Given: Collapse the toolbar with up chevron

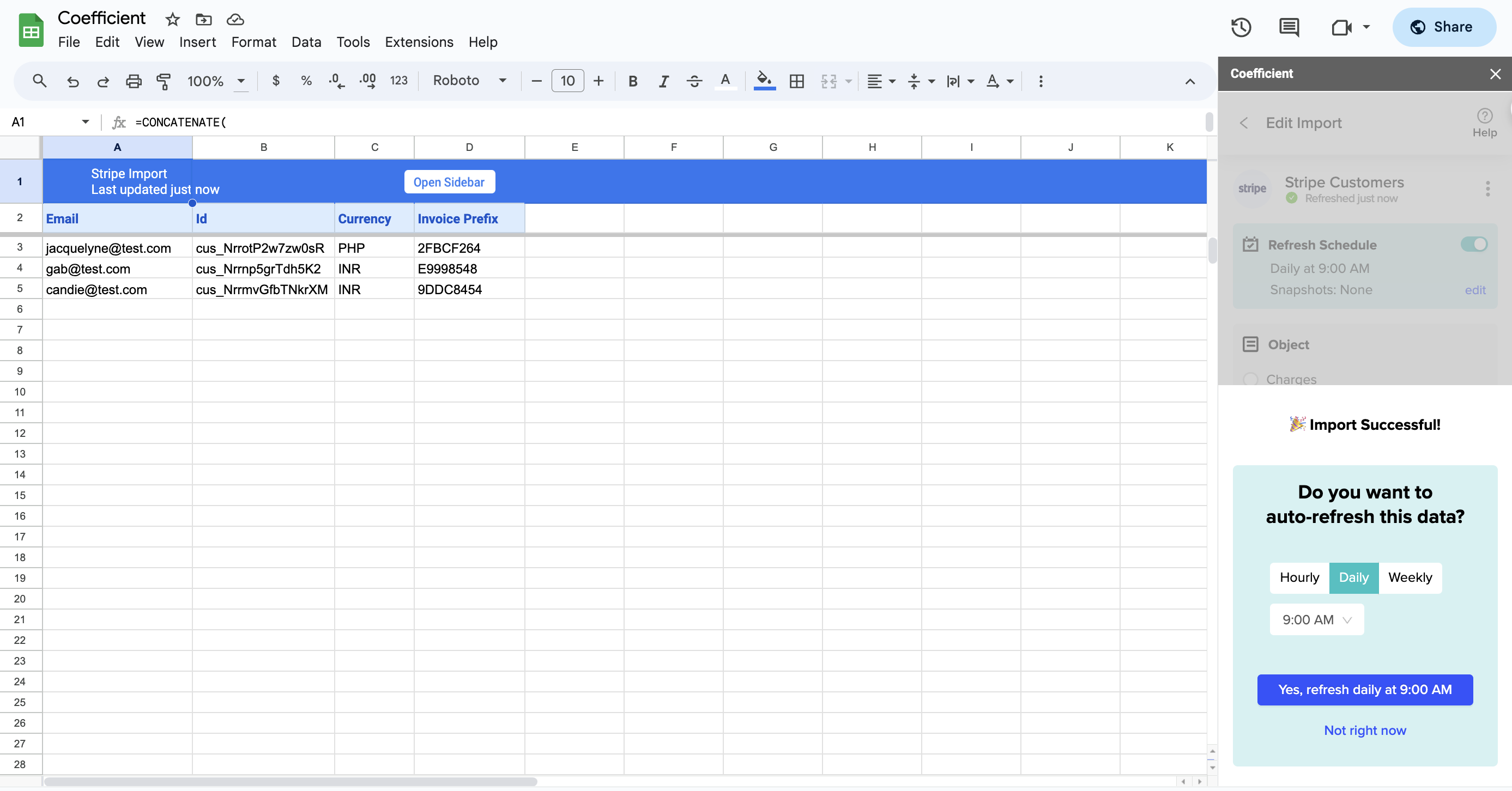Looking at the screenshot, I should [x=1190, y=82].
